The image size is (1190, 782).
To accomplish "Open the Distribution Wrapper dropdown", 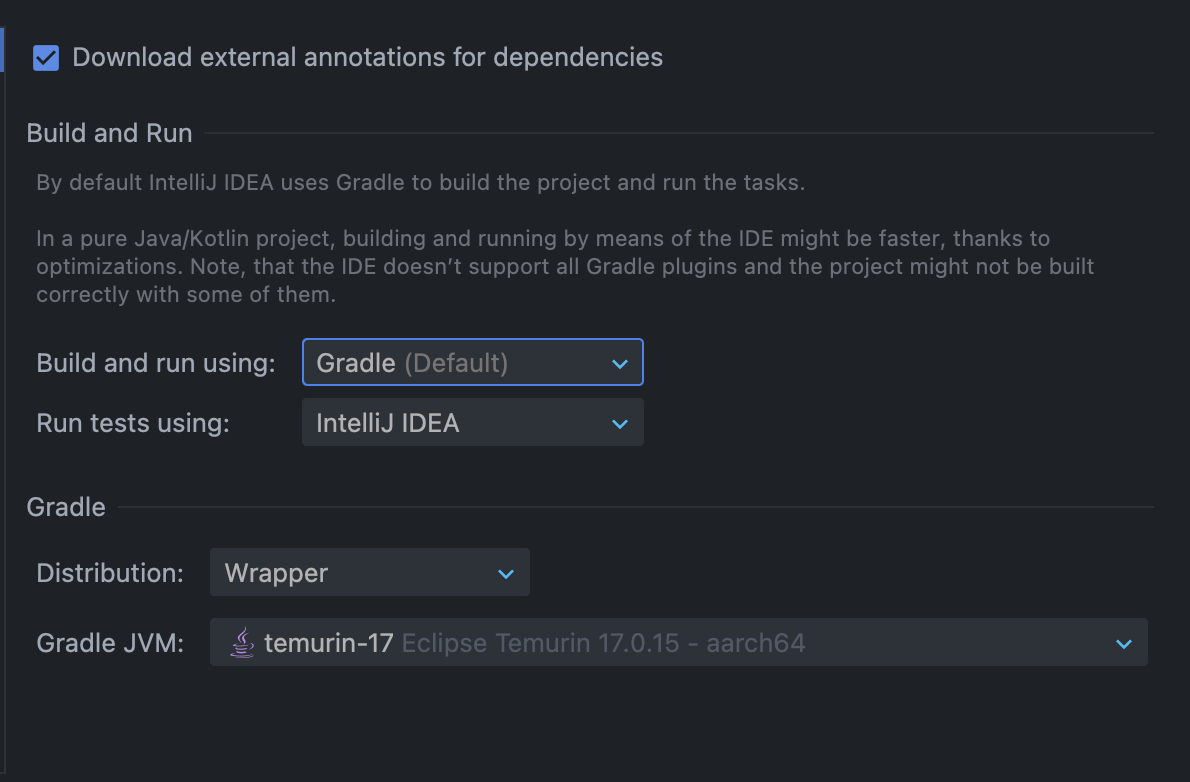I will click(x=355, y=573).
